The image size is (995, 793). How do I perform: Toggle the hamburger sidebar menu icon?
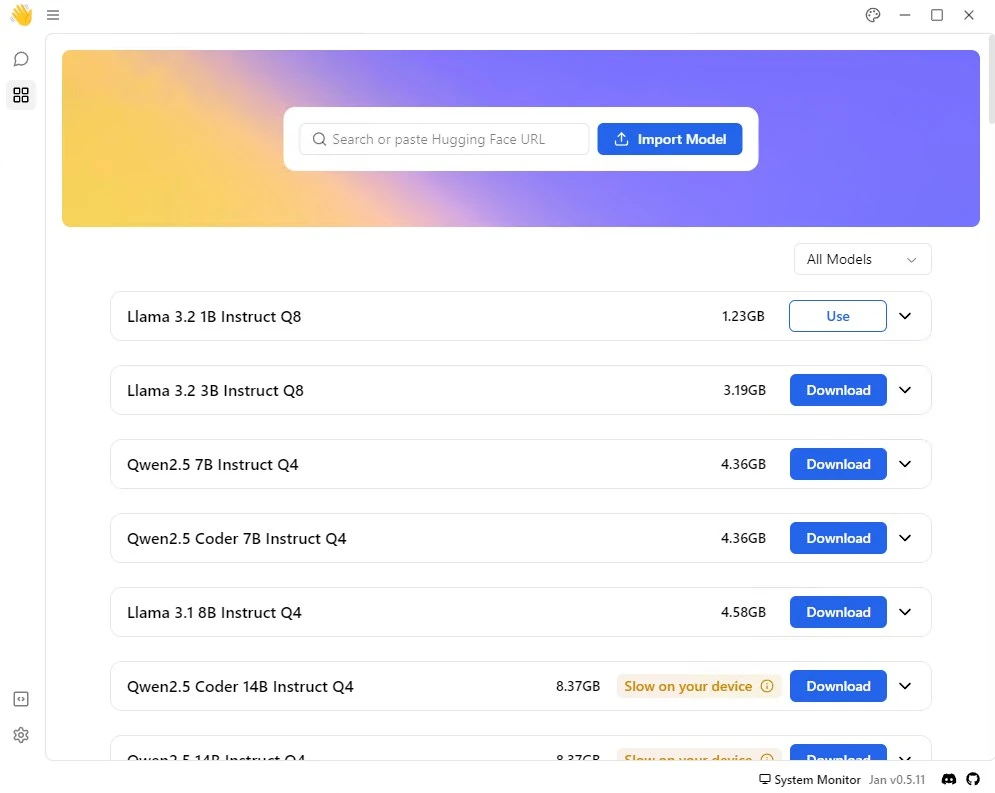[53, 15]
